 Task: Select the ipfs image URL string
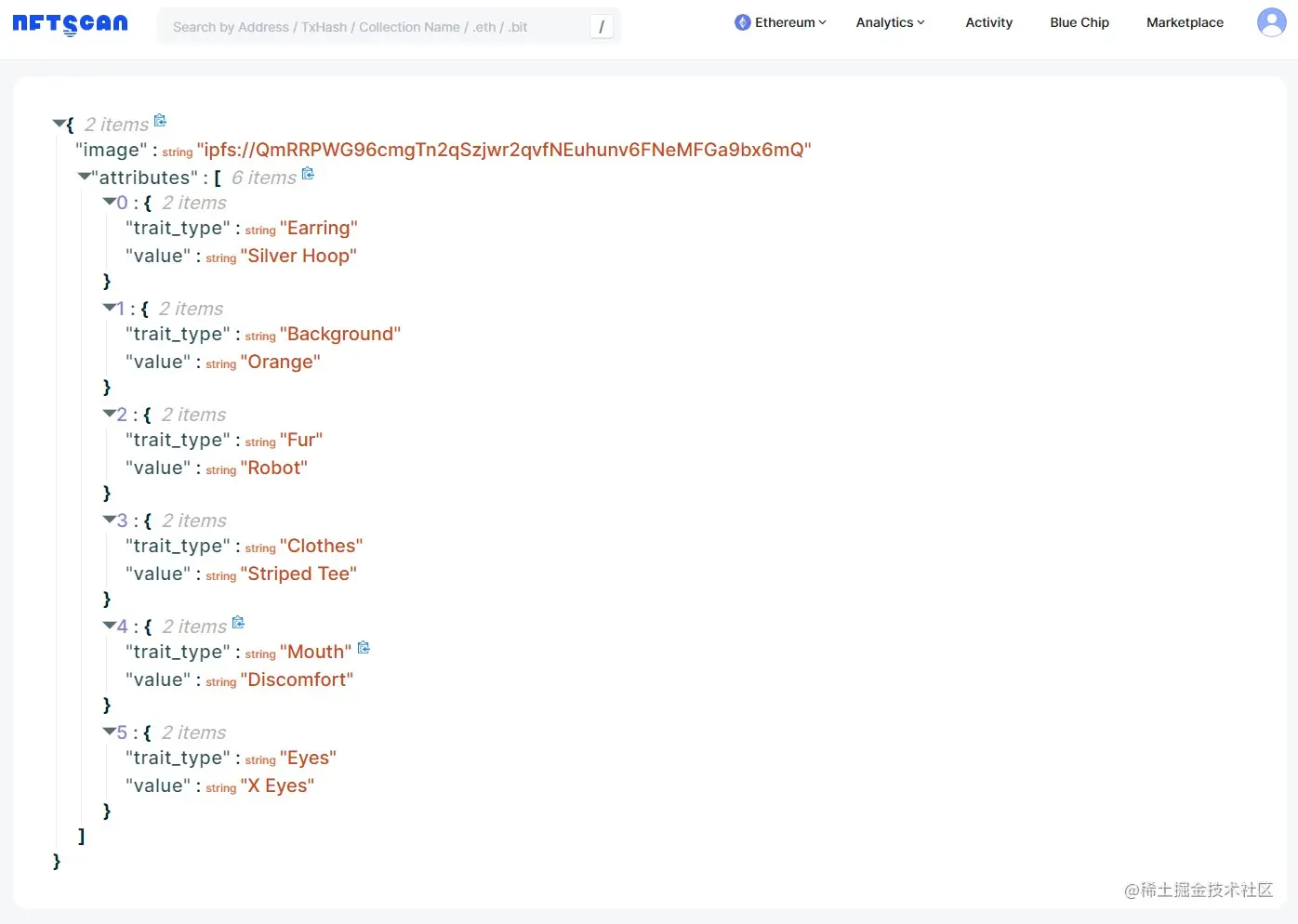pos(504,150)
